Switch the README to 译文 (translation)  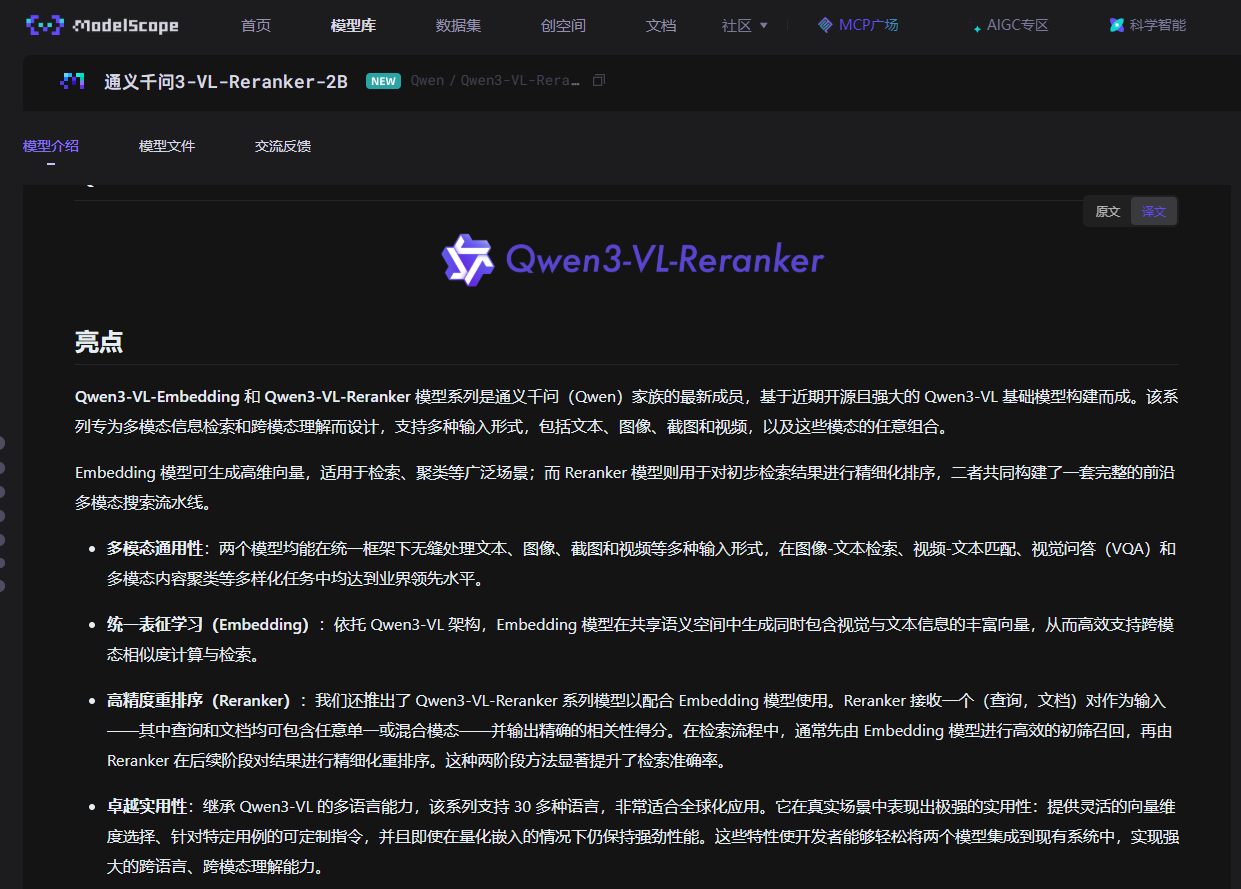1154,211
